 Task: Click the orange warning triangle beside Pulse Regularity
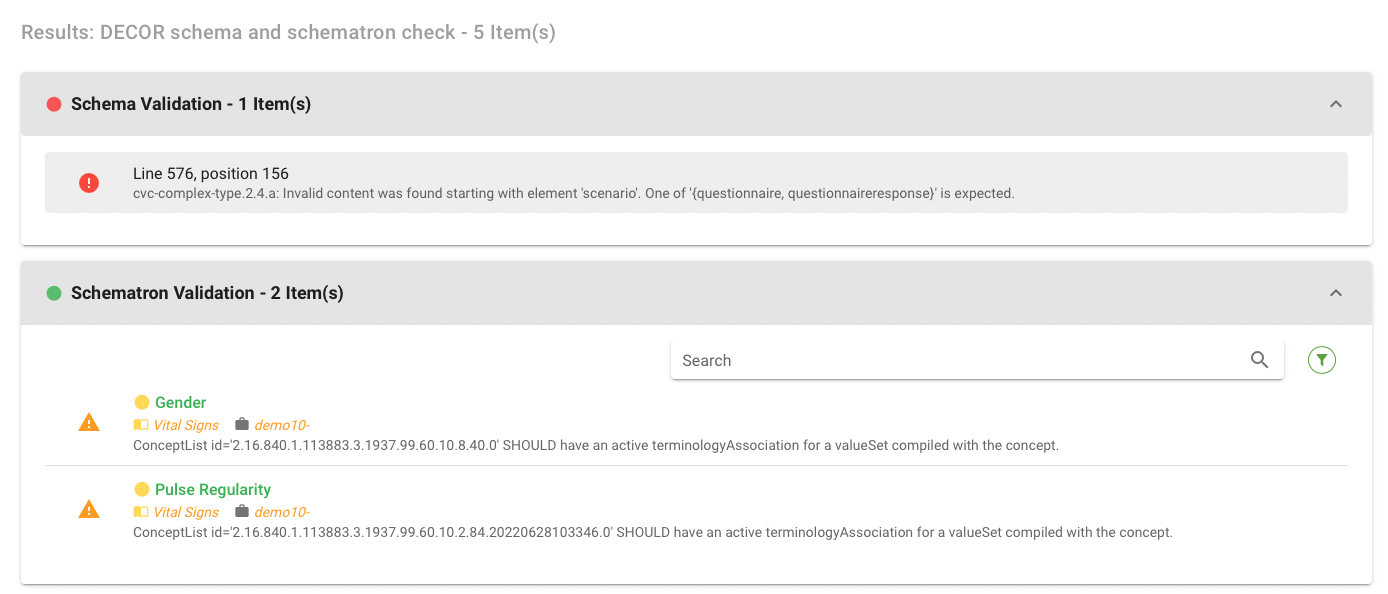(89, 510)
